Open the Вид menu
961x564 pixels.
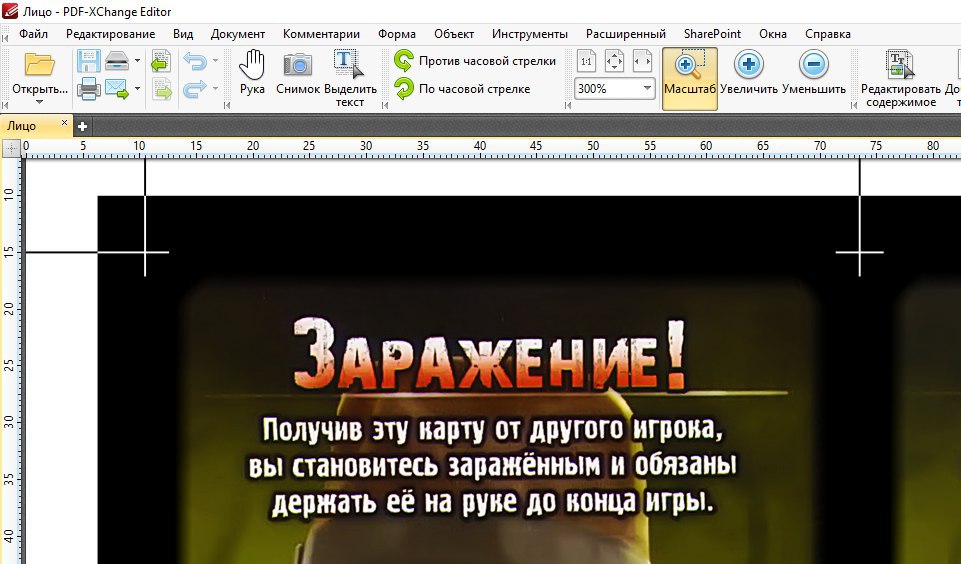[183, 34]
